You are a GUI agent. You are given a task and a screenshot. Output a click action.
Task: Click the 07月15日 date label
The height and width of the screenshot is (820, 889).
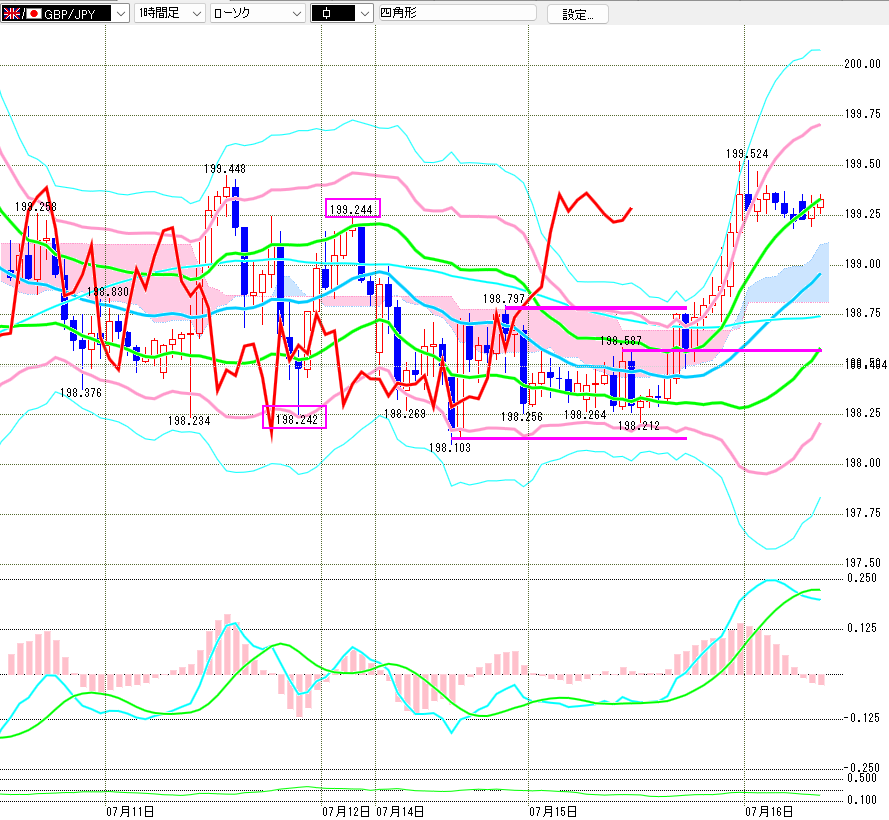553,811
